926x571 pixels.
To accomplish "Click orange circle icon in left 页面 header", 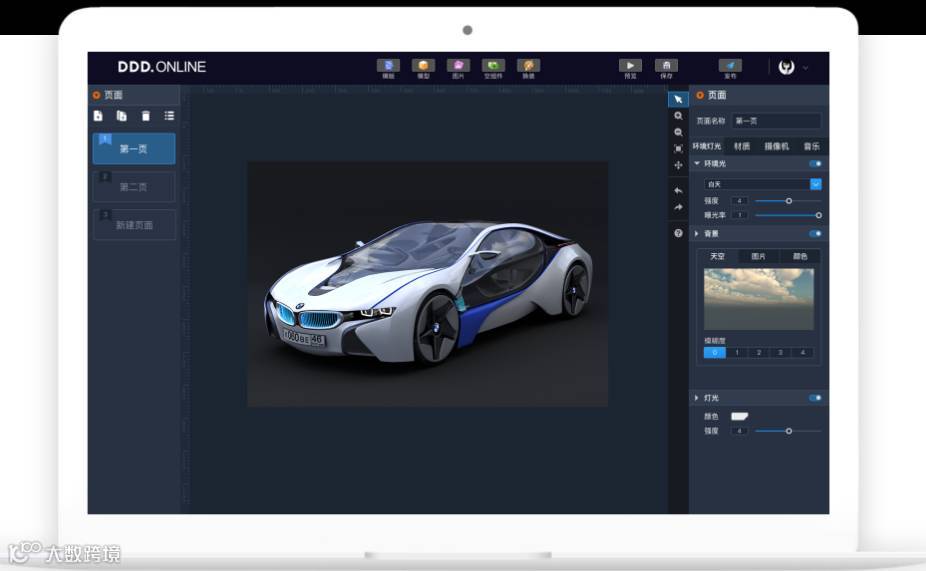I will pos(96,95).
